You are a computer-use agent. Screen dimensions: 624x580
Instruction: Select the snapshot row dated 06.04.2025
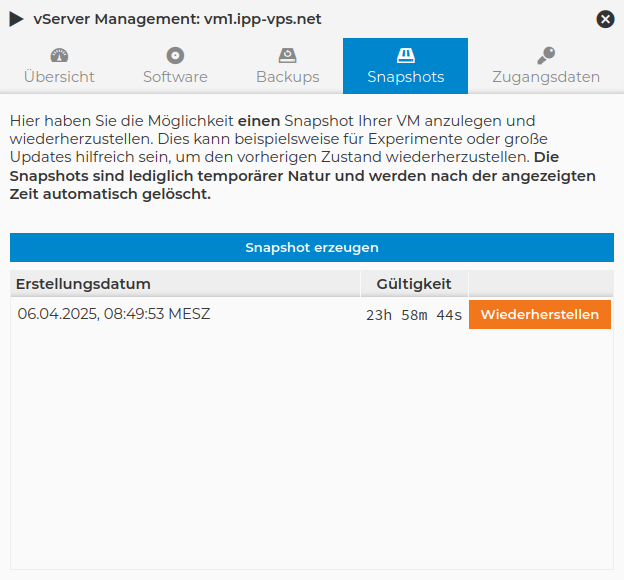tap(114, 314)
